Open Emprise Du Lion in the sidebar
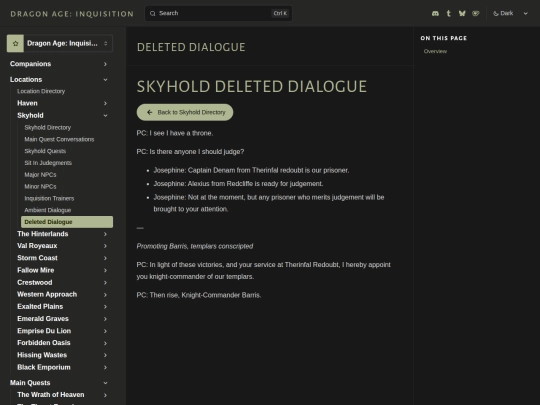The image size is (540, 405). tap(44, 331)
